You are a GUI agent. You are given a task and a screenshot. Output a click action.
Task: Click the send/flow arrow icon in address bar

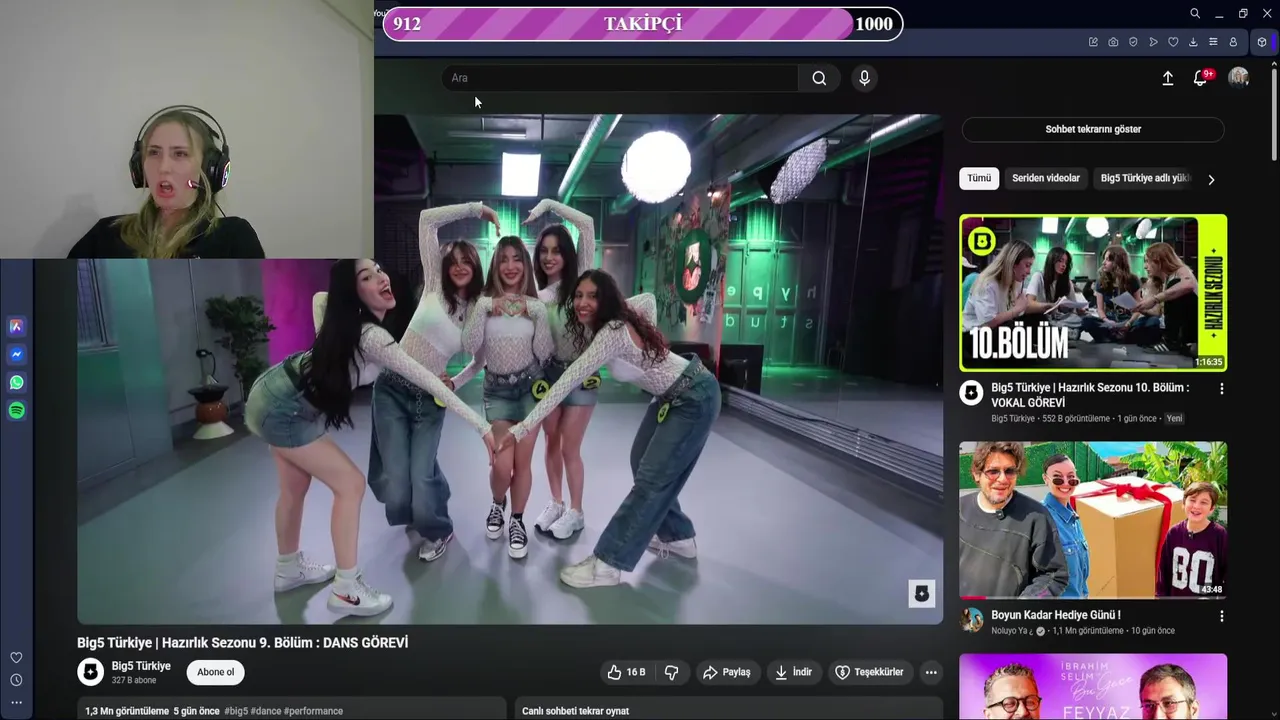coord(1153,42)
